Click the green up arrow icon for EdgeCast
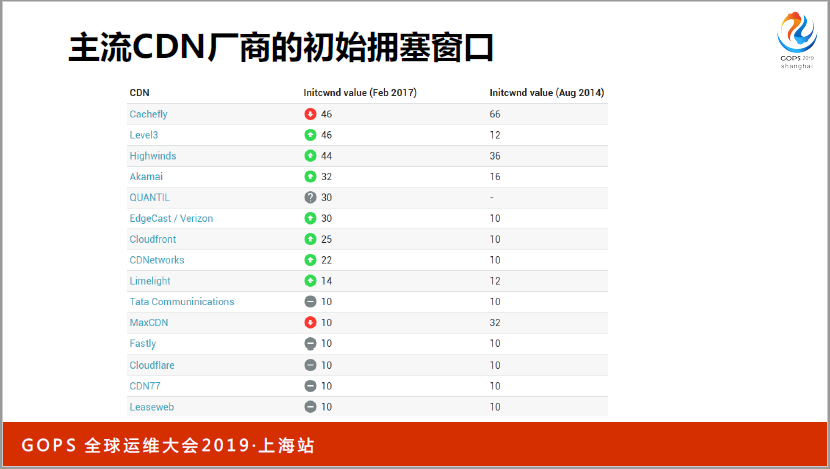Screen dimensions: 830x469 [x=310, y=218]
